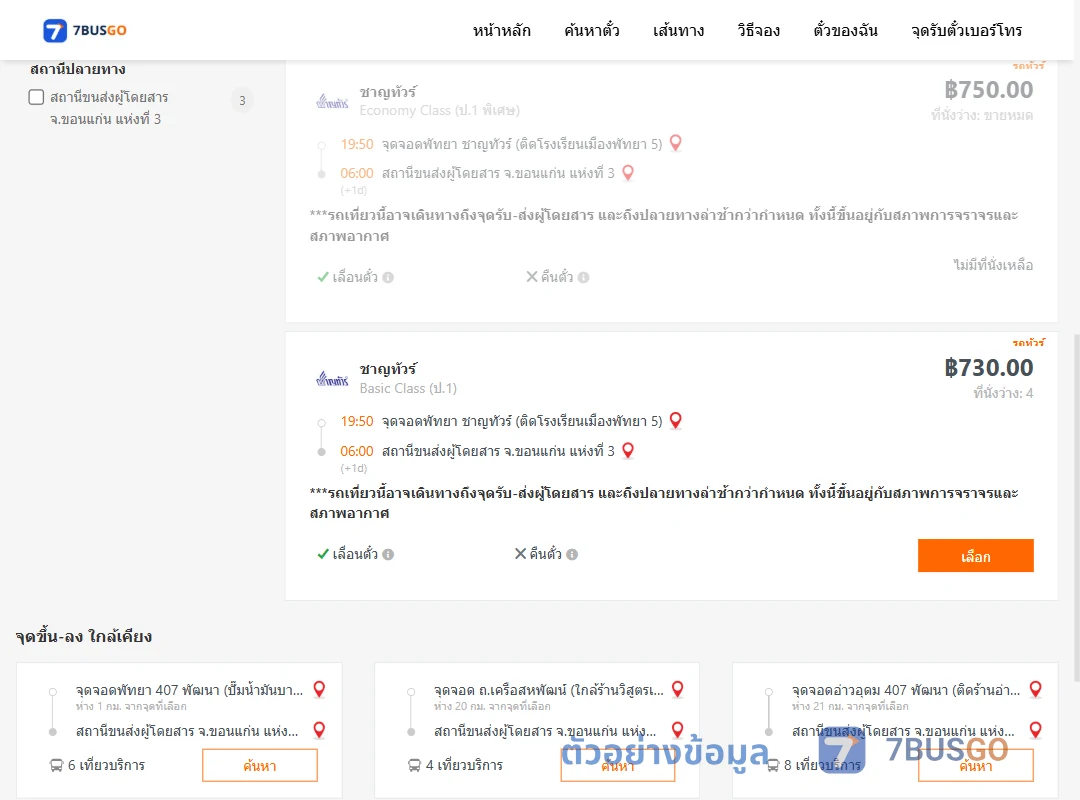Open map pin for 19:50 departure on ฿730 trip
This screenshot has width=1080, height=800.
[676, 420]
